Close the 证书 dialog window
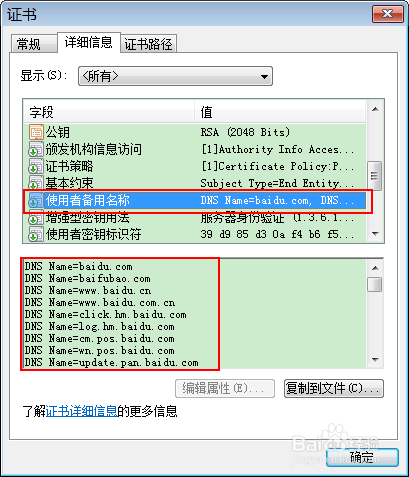 coord(388,14)
